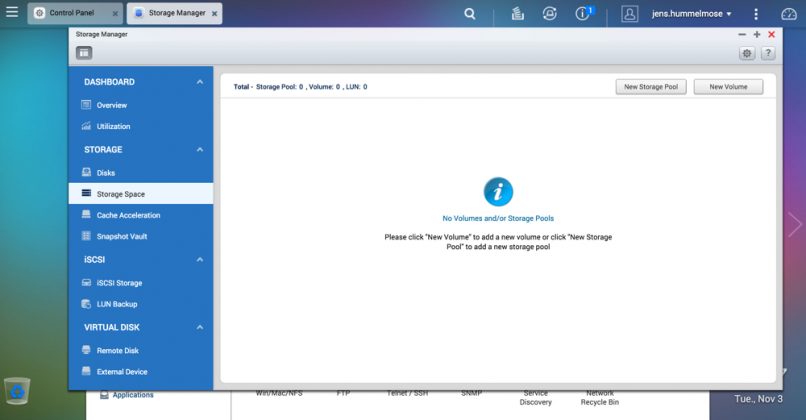
Task: Open LUN Backup in the sidebar
Action: click(x=141, y=304)
